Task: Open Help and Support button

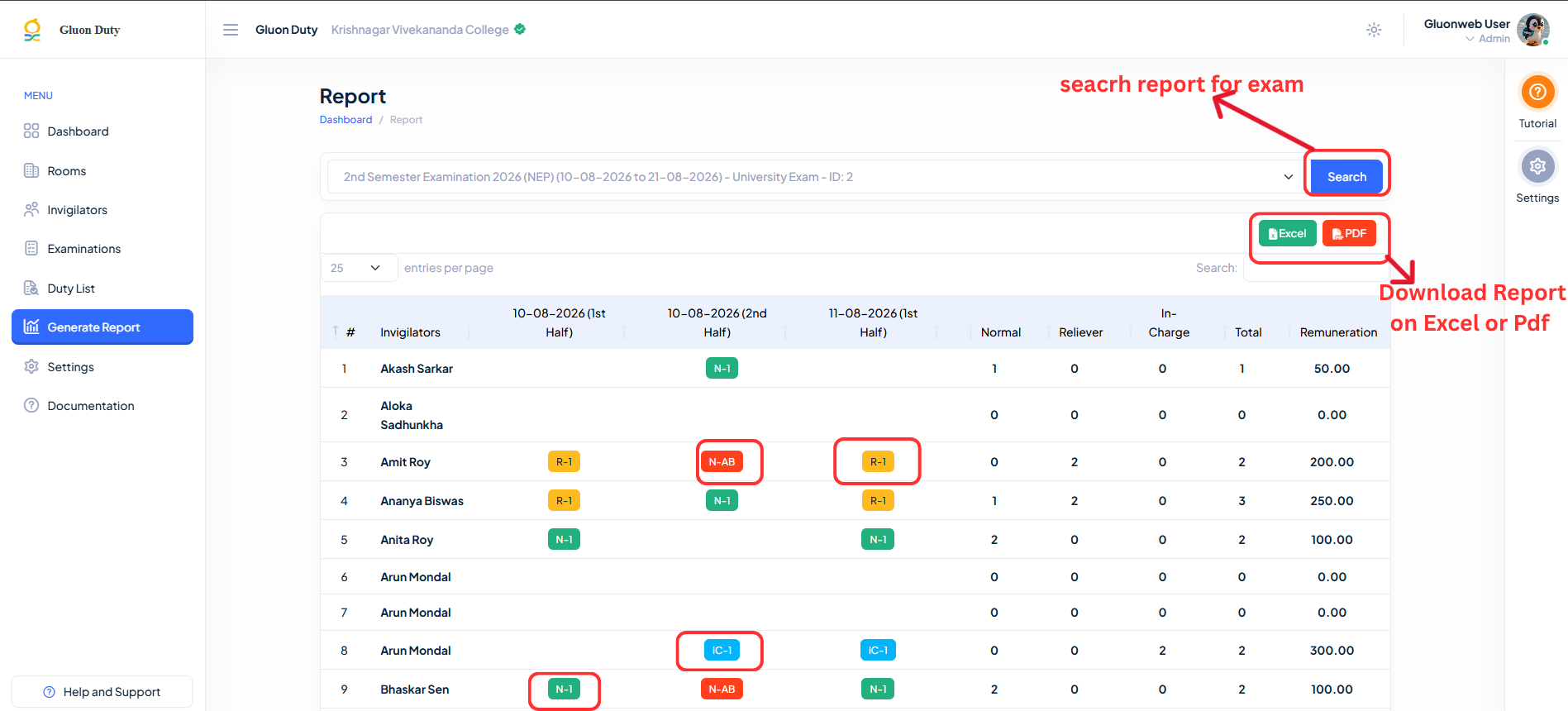Action: pyautogui.click(x=102, y=692)
